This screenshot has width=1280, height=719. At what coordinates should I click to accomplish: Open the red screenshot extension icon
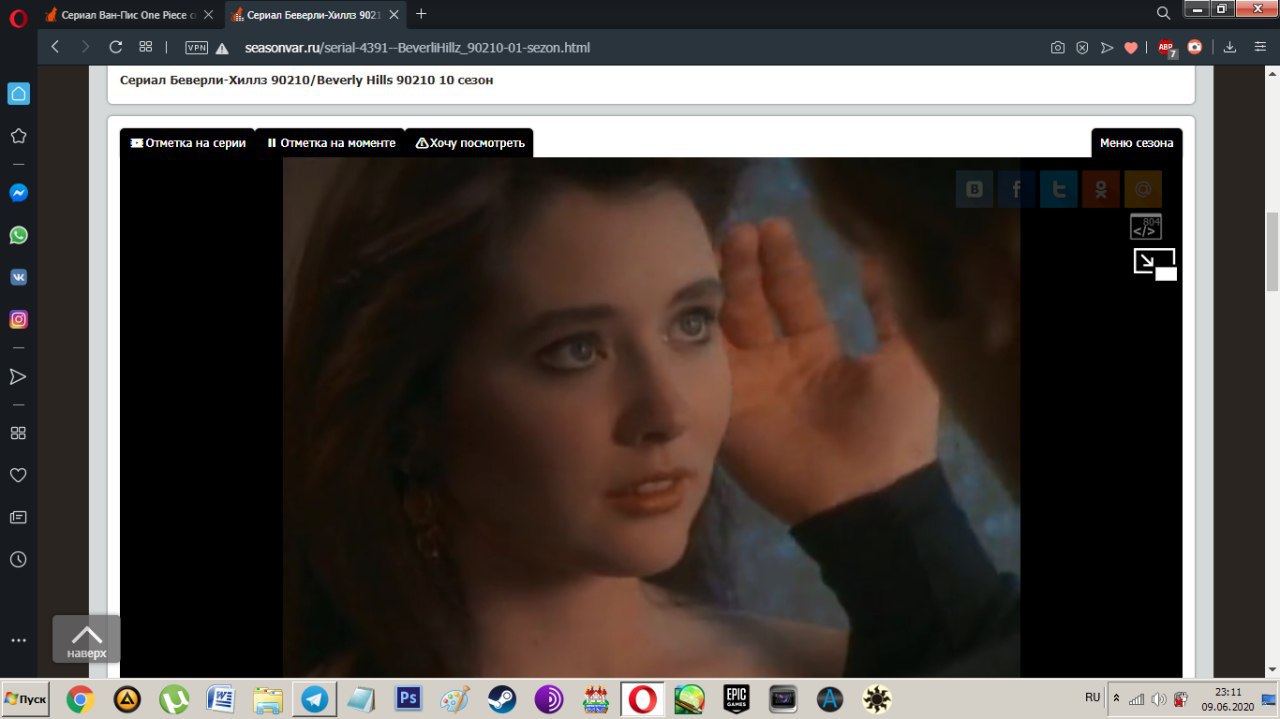click(x=1194, y=47)
